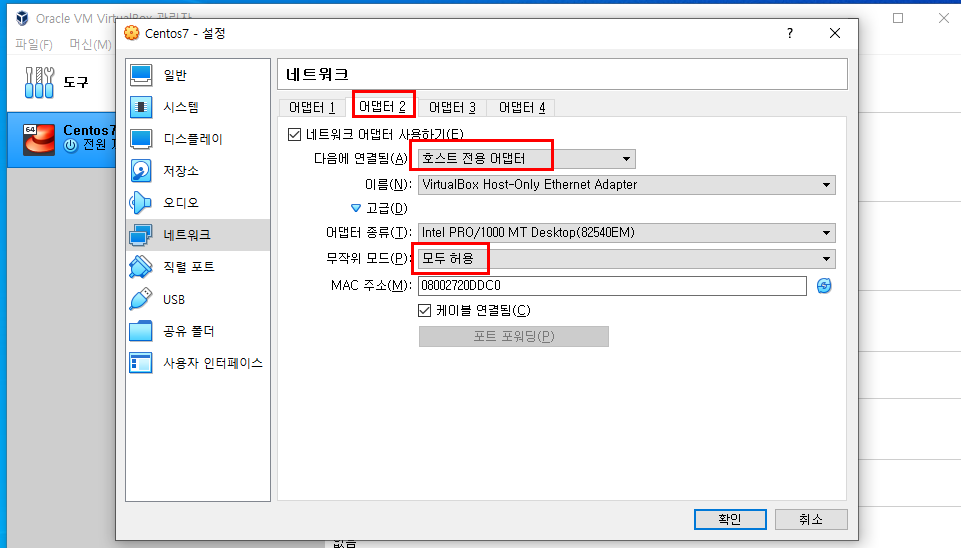This screenshot has height=548, width=961.
Task: Click the MAC 주소 input field
Action: 612,286
